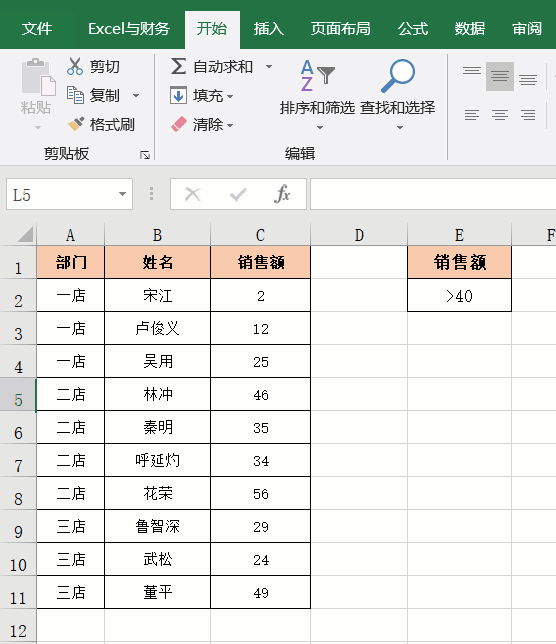Open the clipboard pane launcher

145,155
